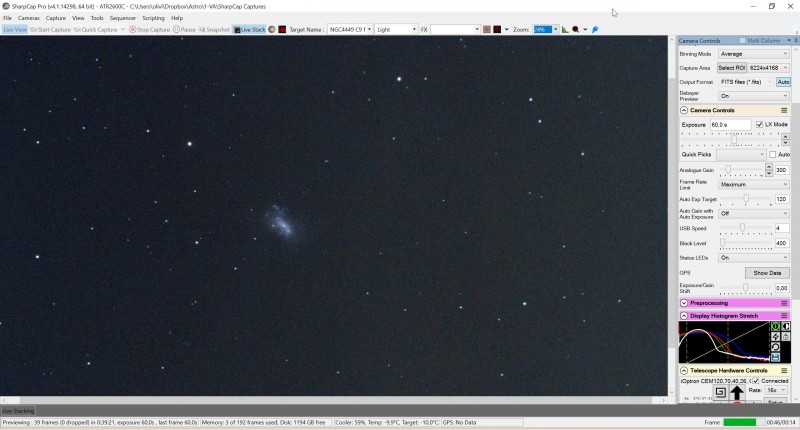Open the Cameras menu
The image size is (800, 430).
(29, 18)
